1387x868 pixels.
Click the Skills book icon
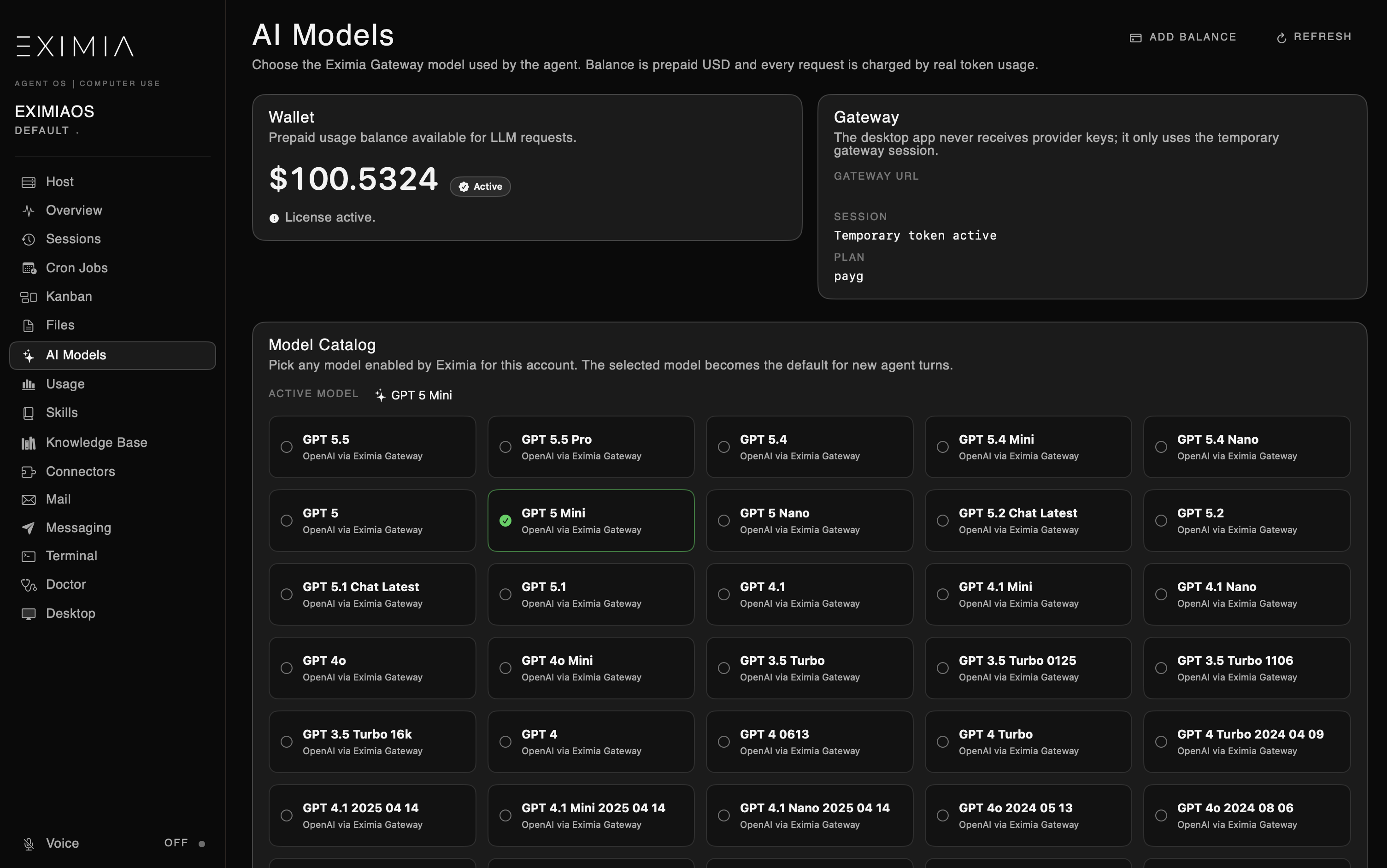pos(28,413)
